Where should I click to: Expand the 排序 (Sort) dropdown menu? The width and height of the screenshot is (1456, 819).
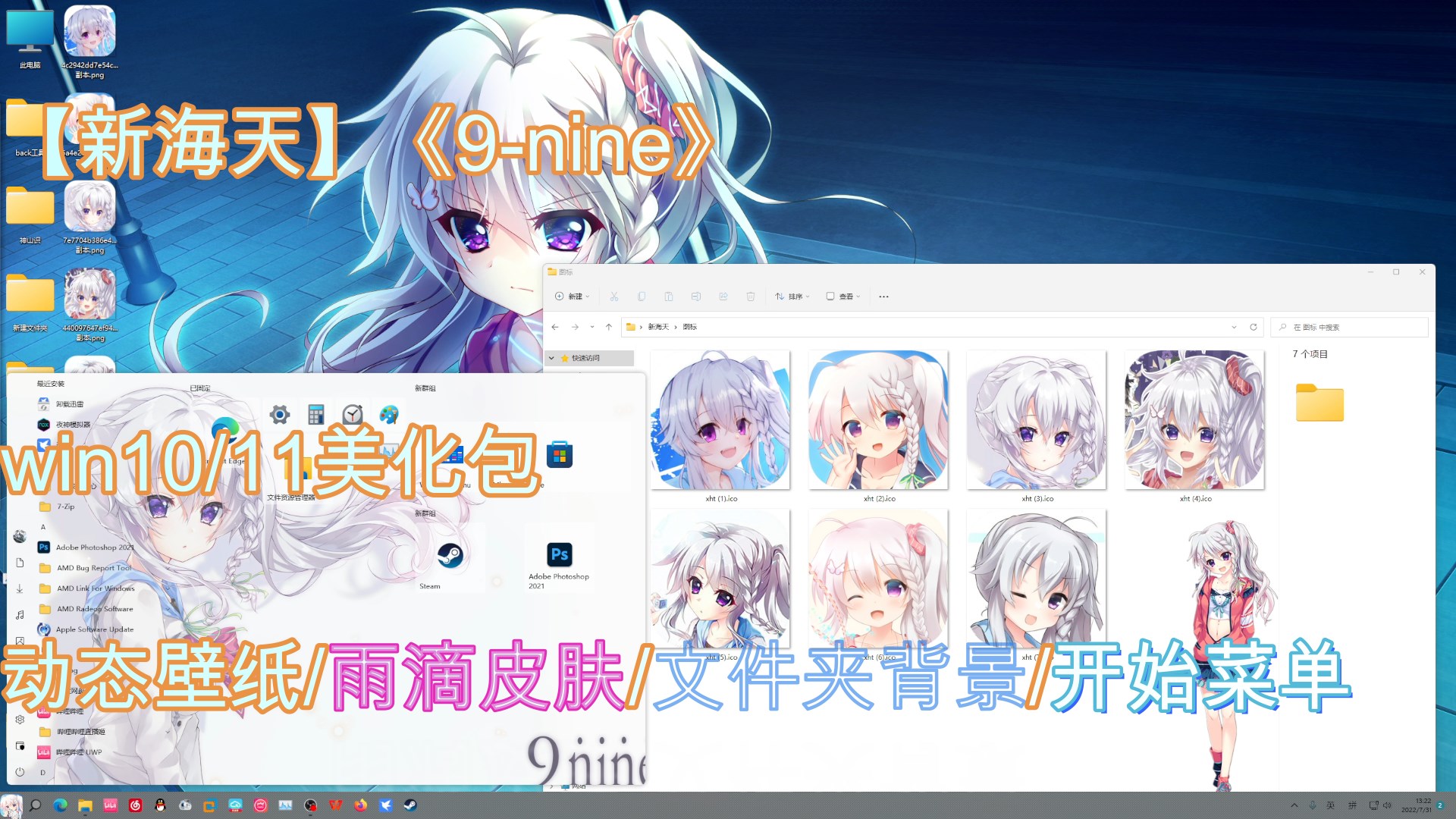[x=792, y=297]
